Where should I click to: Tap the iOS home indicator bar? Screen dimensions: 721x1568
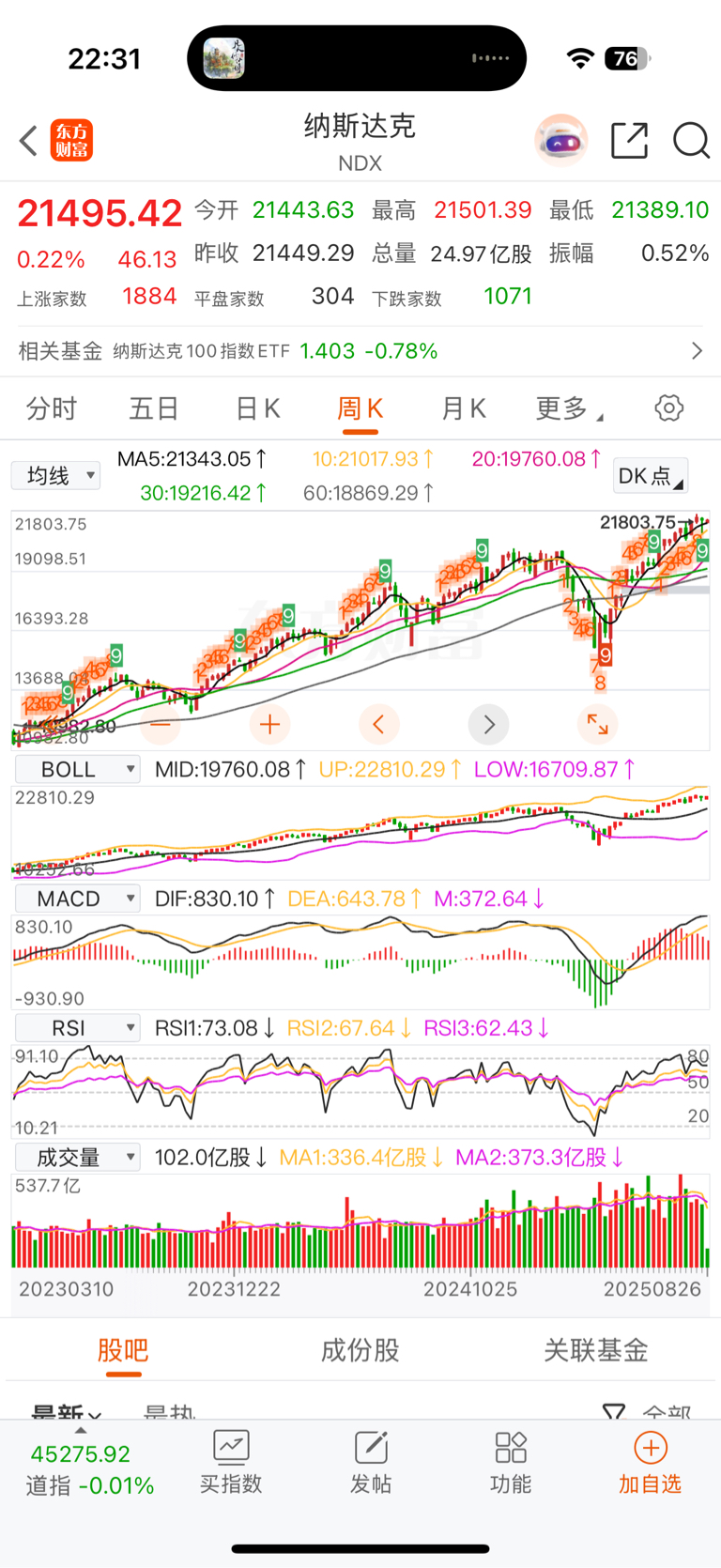click(360, 1548)
